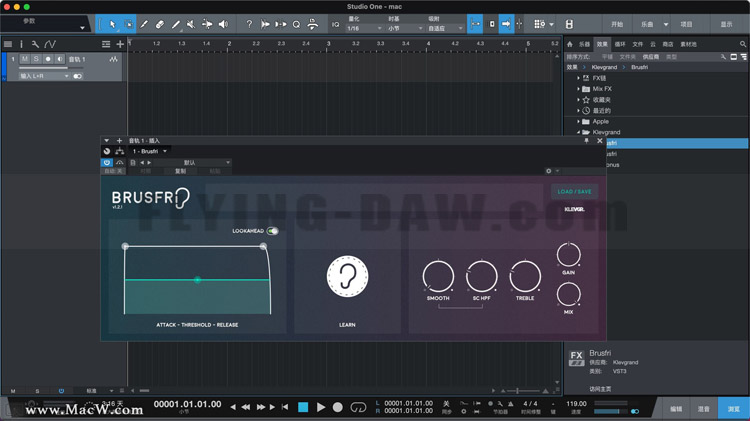The height and width of the screenshot is (421, 750).
Task: Expand the Mix FX folder
Action: tap(578, 89)
